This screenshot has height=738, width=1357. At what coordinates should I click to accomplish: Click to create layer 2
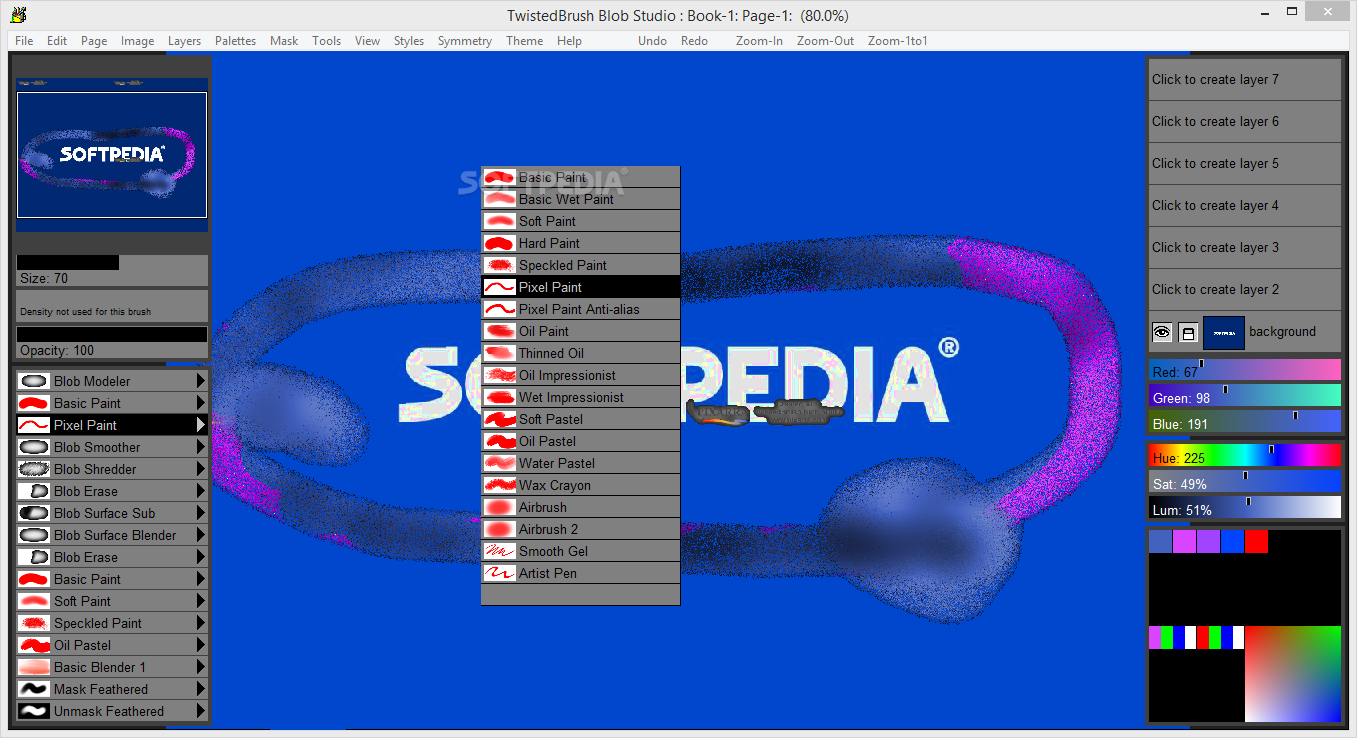[1244, 290]
